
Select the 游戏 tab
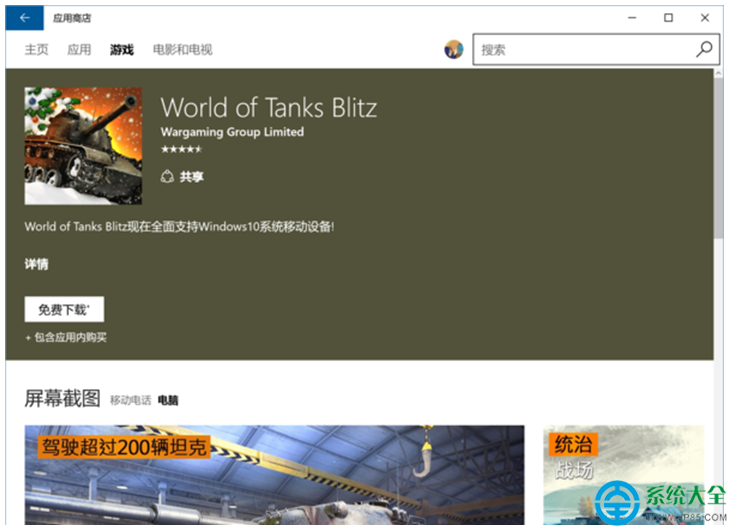point(121,50)
